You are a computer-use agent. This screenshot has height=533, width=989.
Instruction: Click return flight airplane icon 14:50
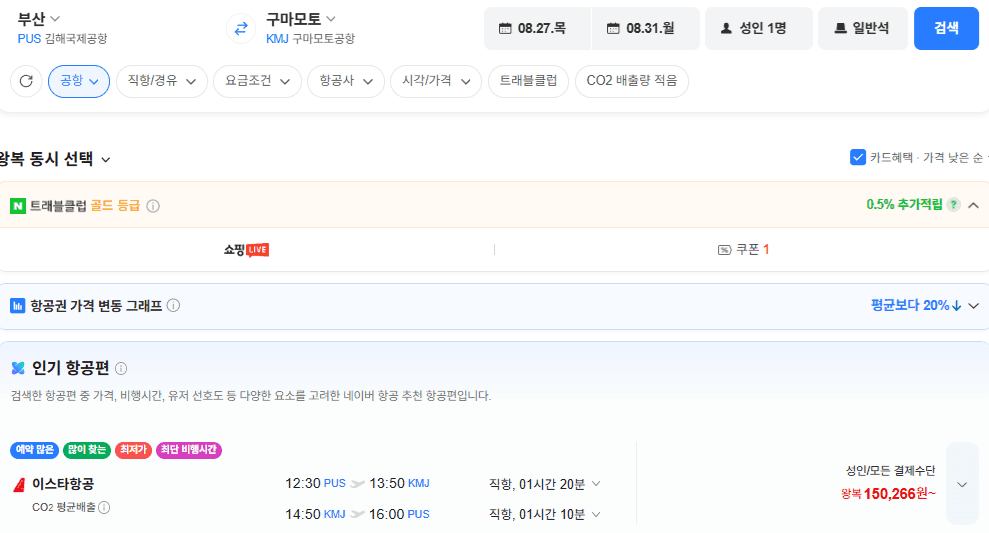point(358,514)
